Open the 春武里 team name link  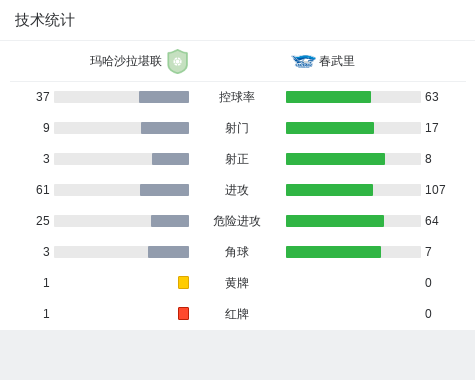(337, 61)
